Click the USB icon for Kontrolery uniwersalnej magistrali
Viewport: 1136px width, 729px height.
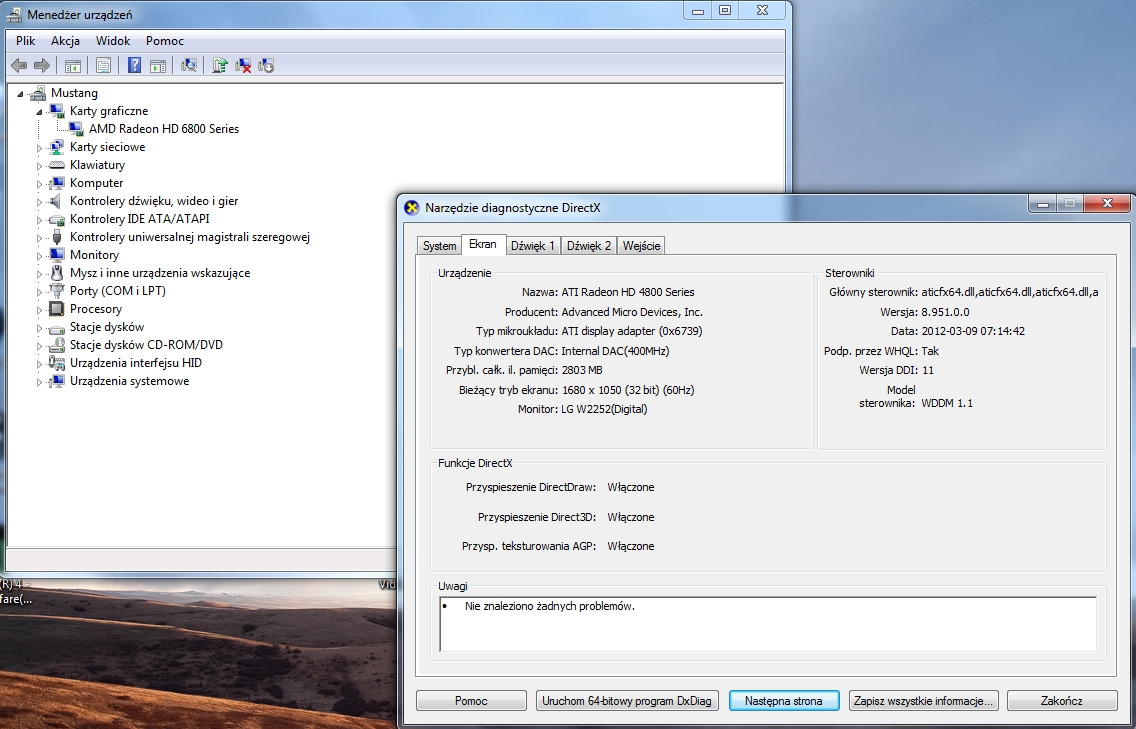point(57,237)
